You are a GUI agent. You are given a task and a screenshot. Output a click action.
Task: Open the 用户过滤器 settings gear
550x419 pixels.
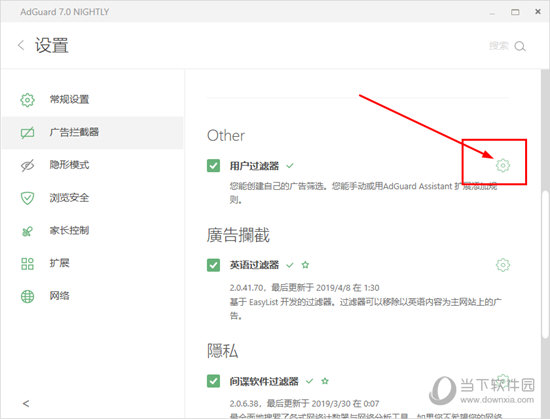pyautogui.click(x=503, y=165)
